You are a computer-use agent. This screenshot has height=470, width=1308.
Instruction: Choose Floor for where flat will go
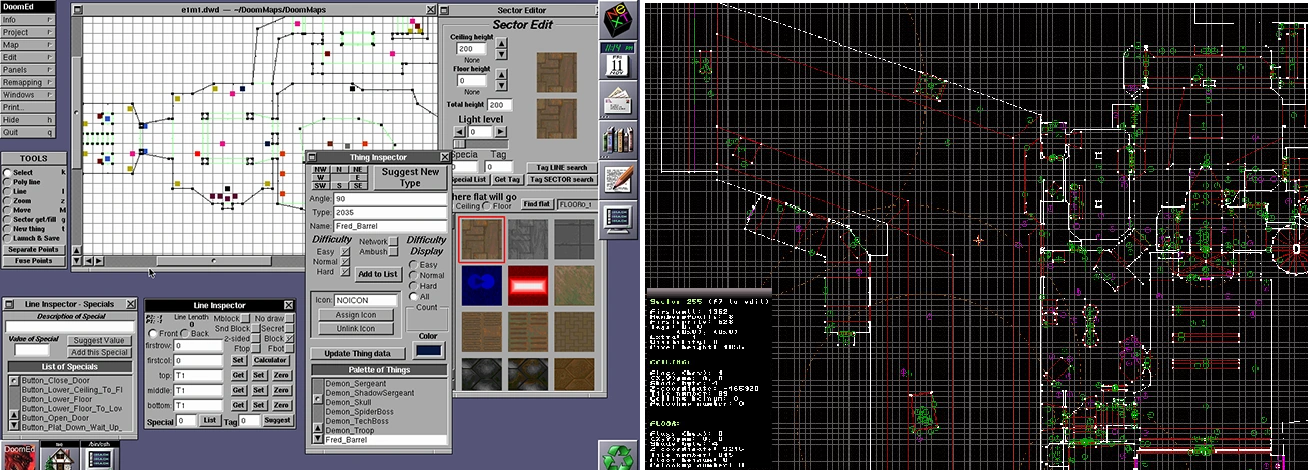tap(487, 206)
